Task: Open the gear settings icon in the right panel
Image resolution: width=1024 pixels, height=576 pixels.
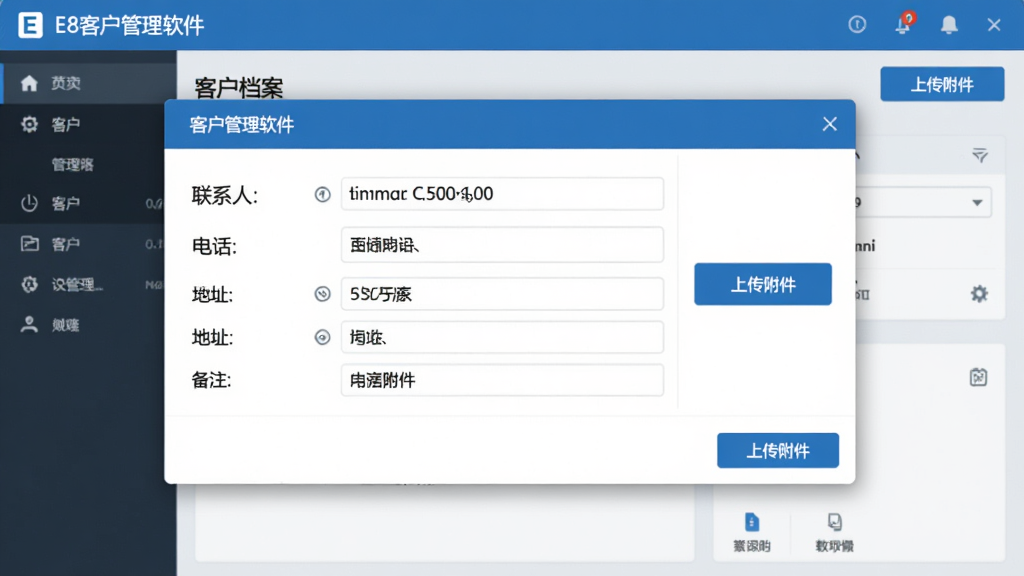Action: point(979,294)
